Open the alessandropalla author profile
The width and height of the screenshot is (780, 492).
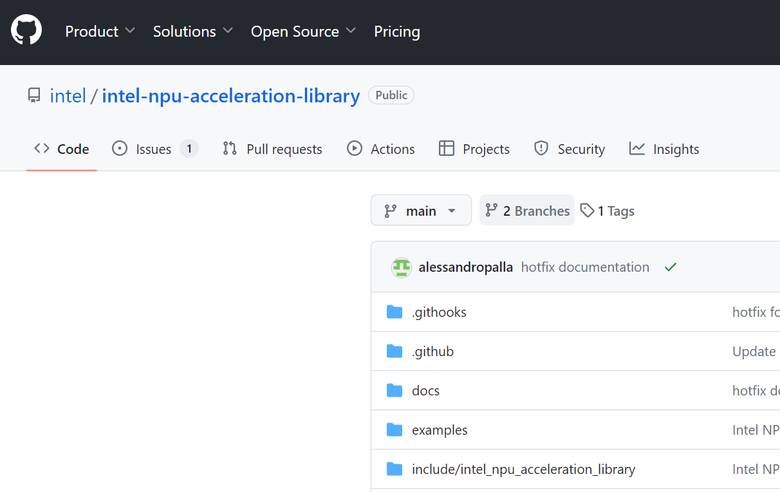click(x=466, y=267)
